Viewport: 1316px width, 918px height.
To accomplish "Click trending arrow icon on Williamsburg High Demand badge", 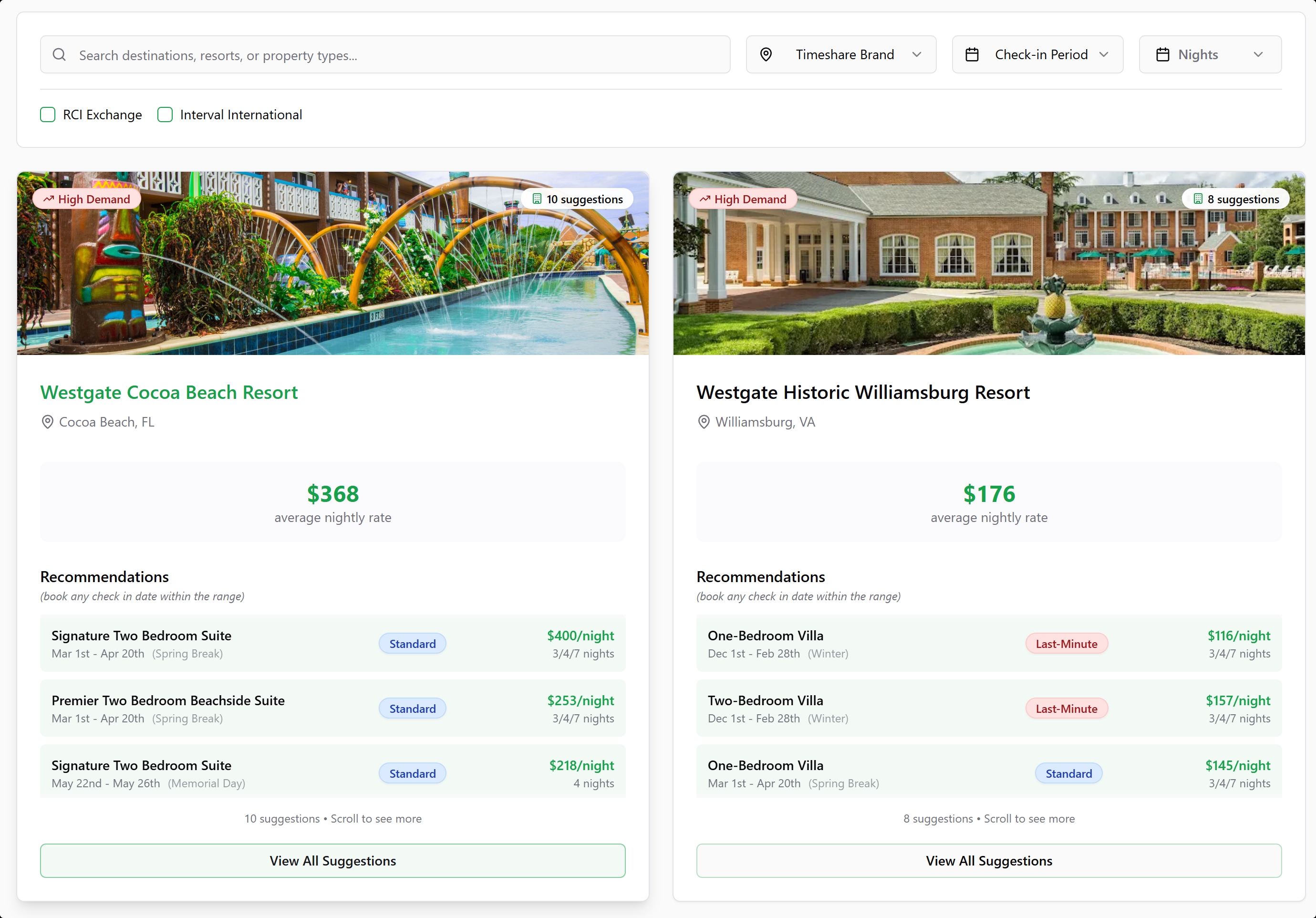I will coord(705,199).
